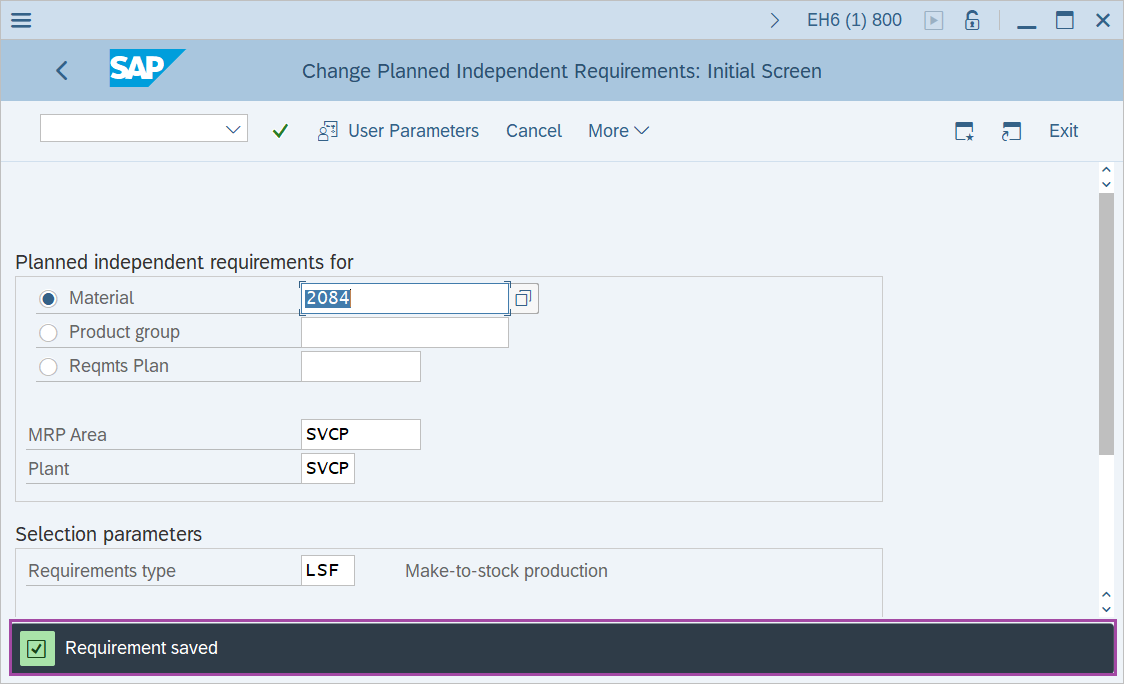Click the green checkmark Continue icon
This screenshot has height=684, width=1124.
(280, 131)
